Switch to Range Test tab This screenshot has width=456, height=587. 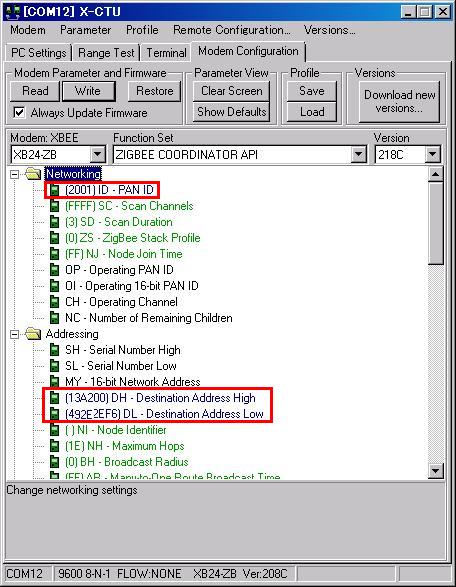[106, 53]
